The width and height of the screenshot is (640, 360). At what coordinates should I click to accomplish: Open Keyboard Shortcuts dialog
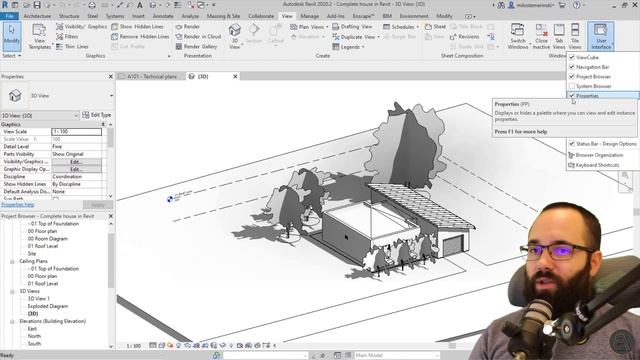pyautogui.click(x=594, y=165)
